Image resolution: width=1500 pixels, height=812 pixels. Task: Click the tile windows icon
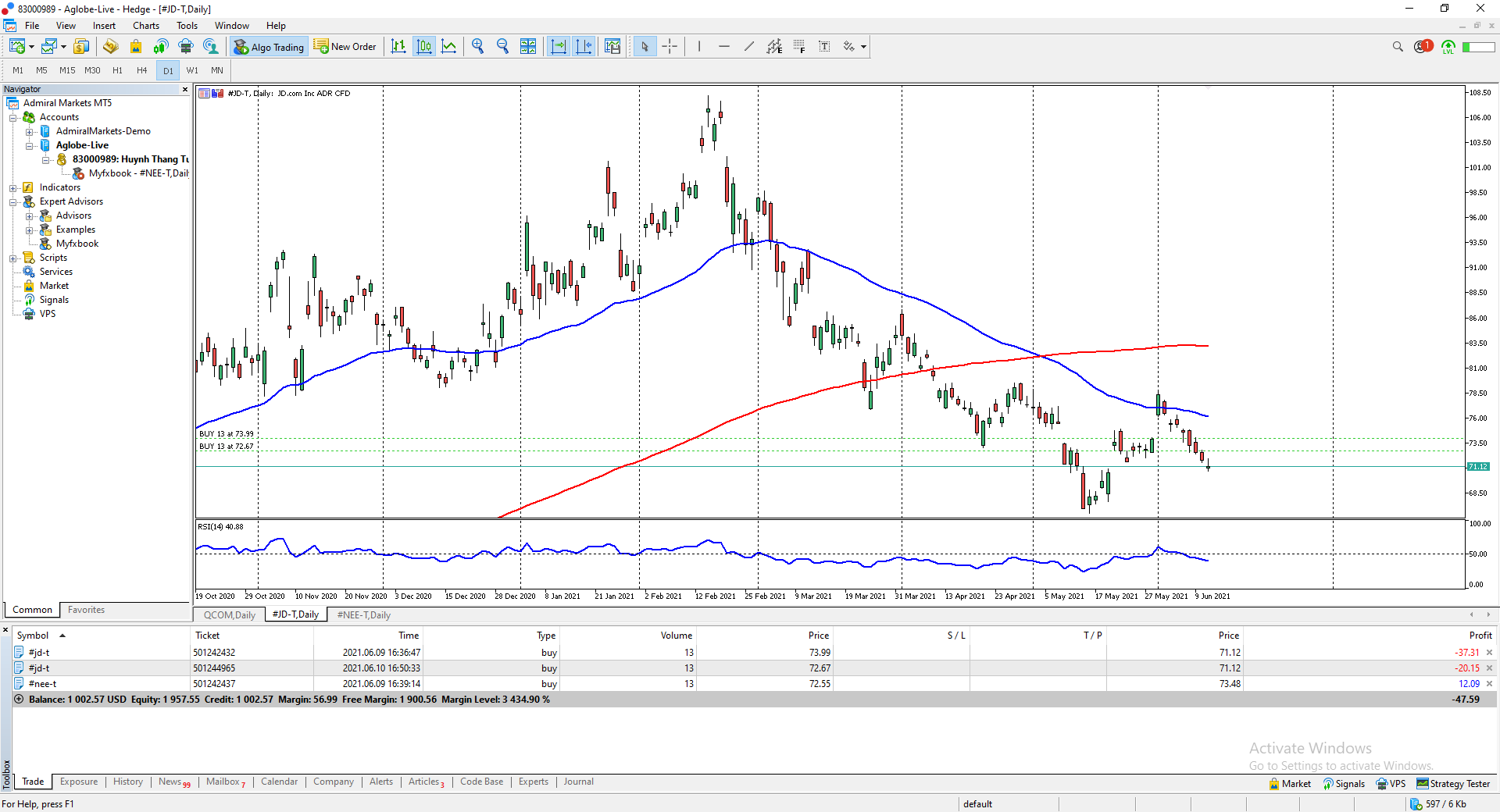(528, 47)
